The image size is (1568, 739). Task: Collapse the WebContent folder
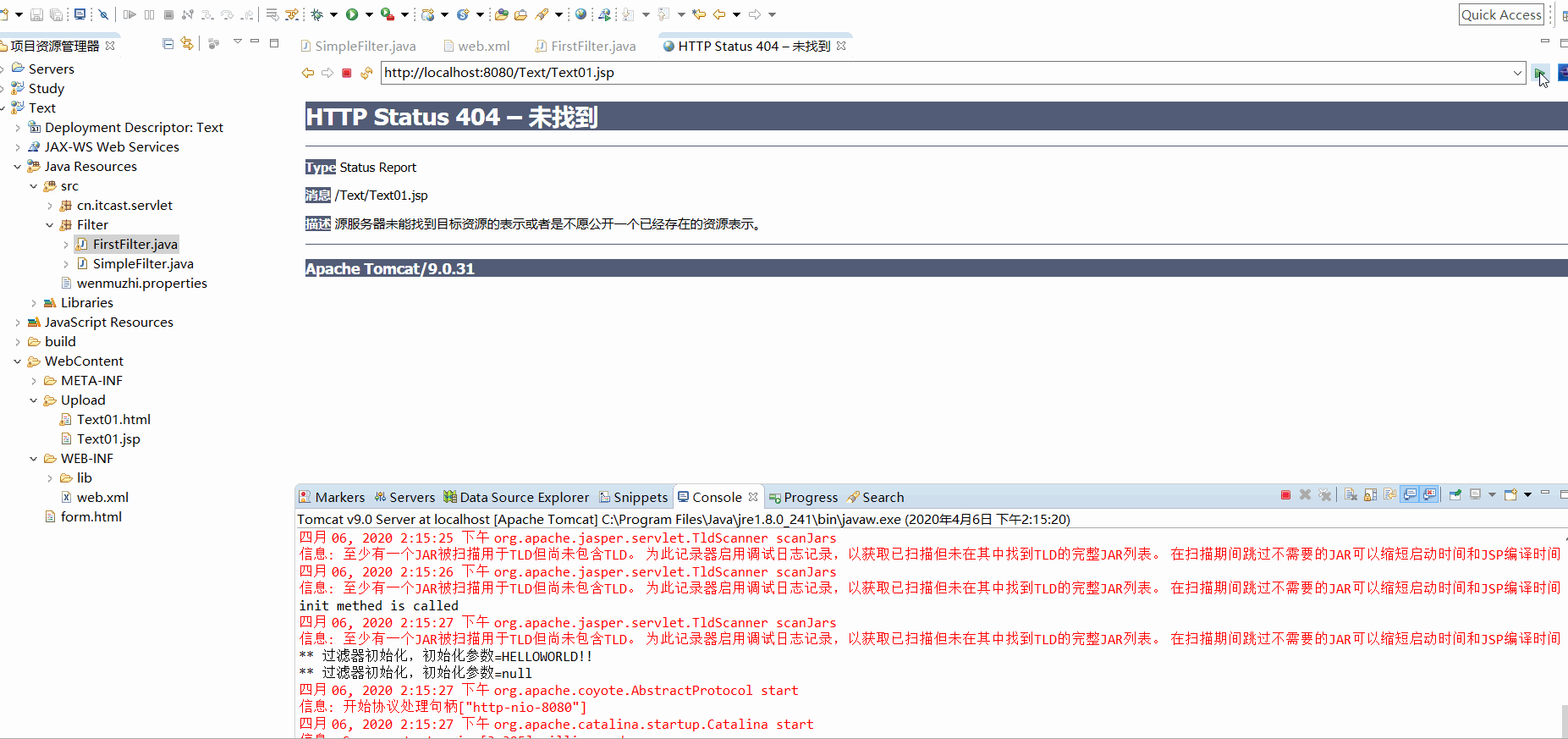[x=18, y=361]
